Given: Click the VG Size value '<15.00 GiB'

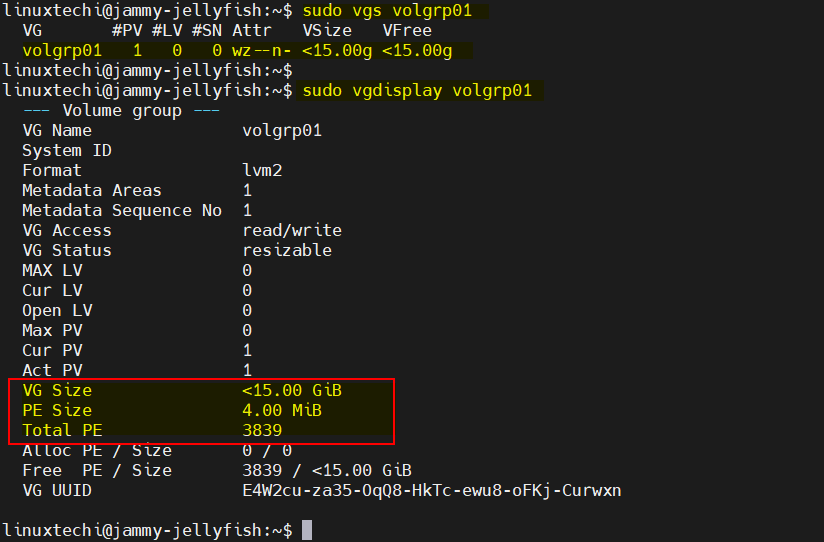Looking at the screenshot, I should pyautogui.click(x=292, y=390).
